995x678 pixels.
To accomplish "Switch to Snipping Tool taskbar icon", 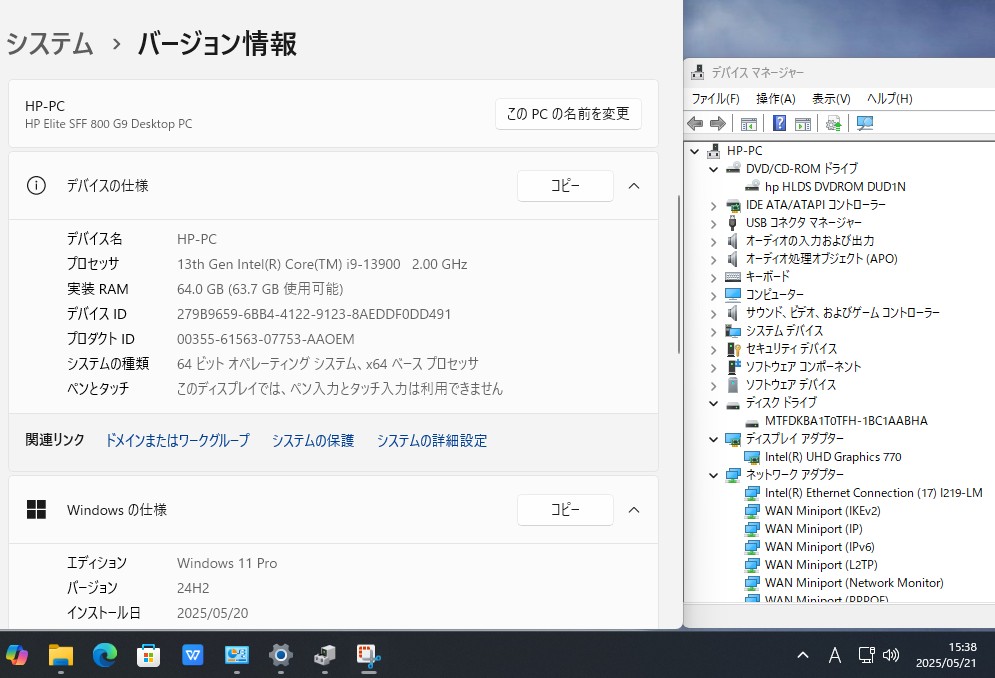I will pyautogui.click(x=368, y=655).
